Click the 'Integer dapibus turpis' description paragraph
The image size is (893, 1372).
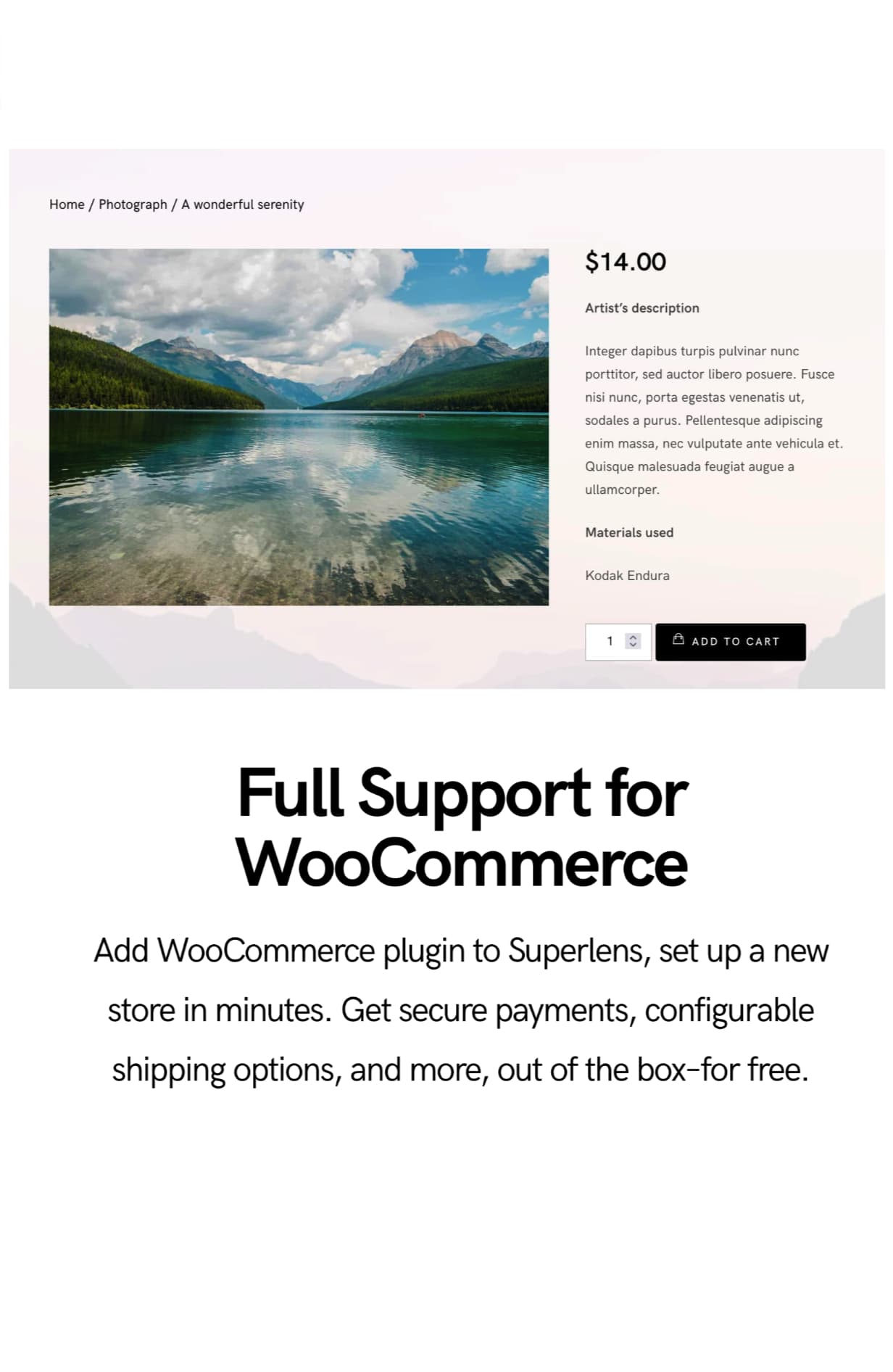[x=714, y=421]
